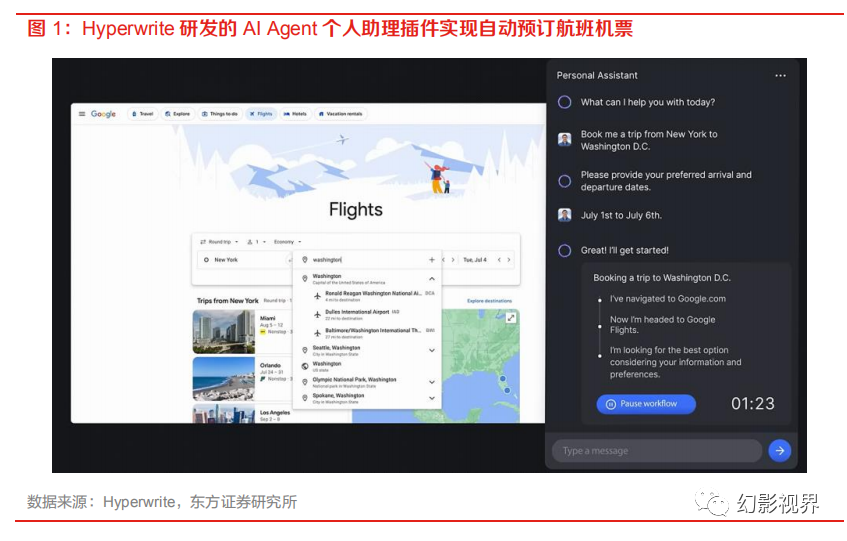
Task: Click the Tue, Jul 4 date field
Action: 475,260
